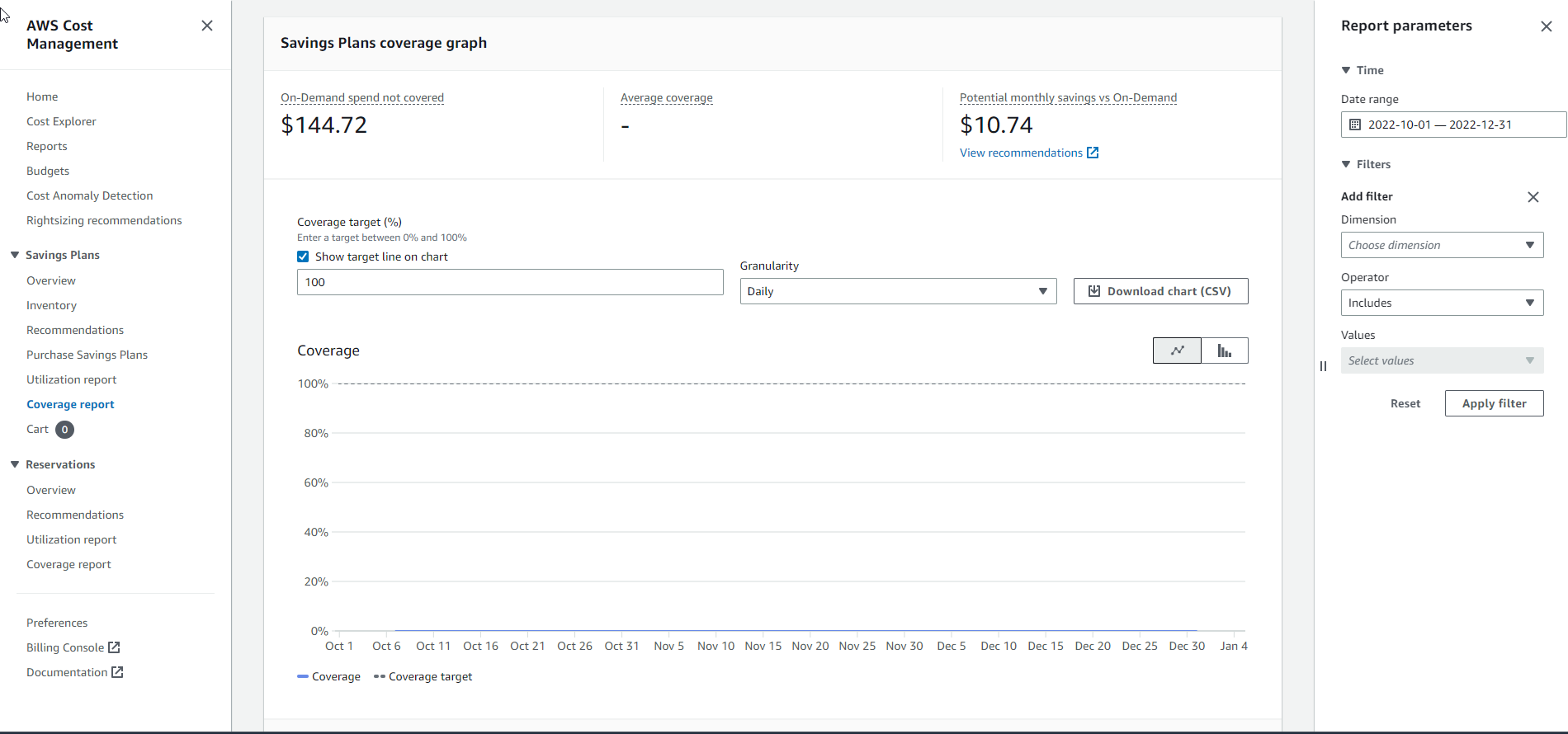Click the Billing Console external link icon
Screen dimensions: 1568x734
(114, 647)
